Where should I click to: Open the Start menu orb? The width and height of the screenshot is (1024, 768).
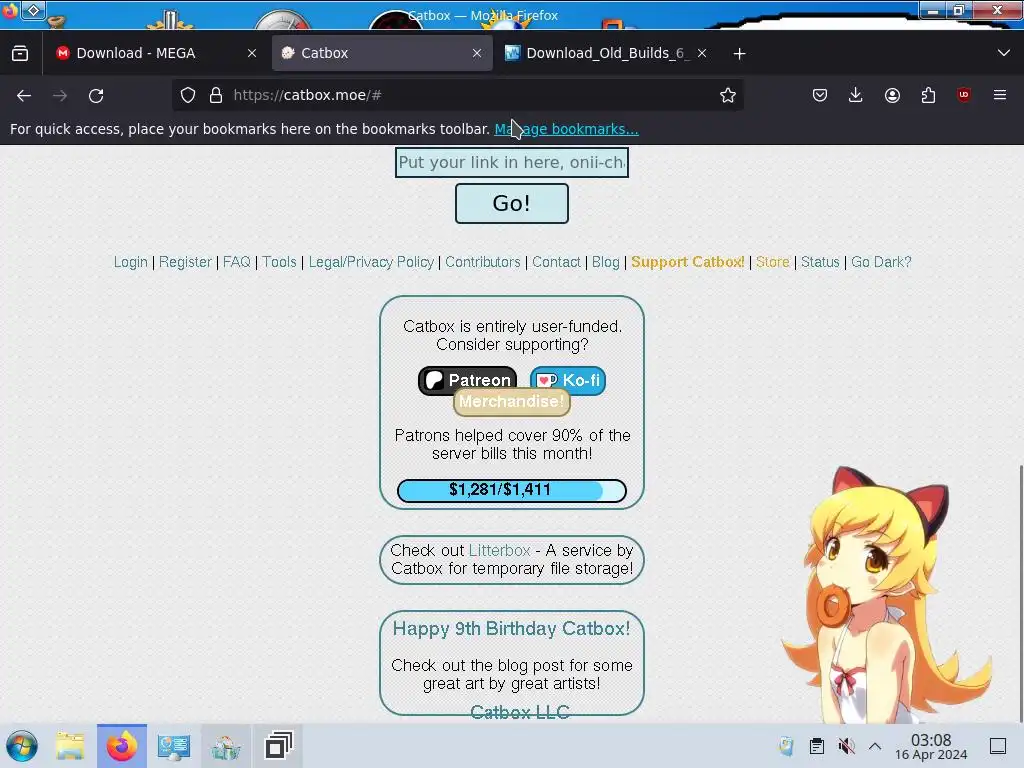[x=22, y=746]
